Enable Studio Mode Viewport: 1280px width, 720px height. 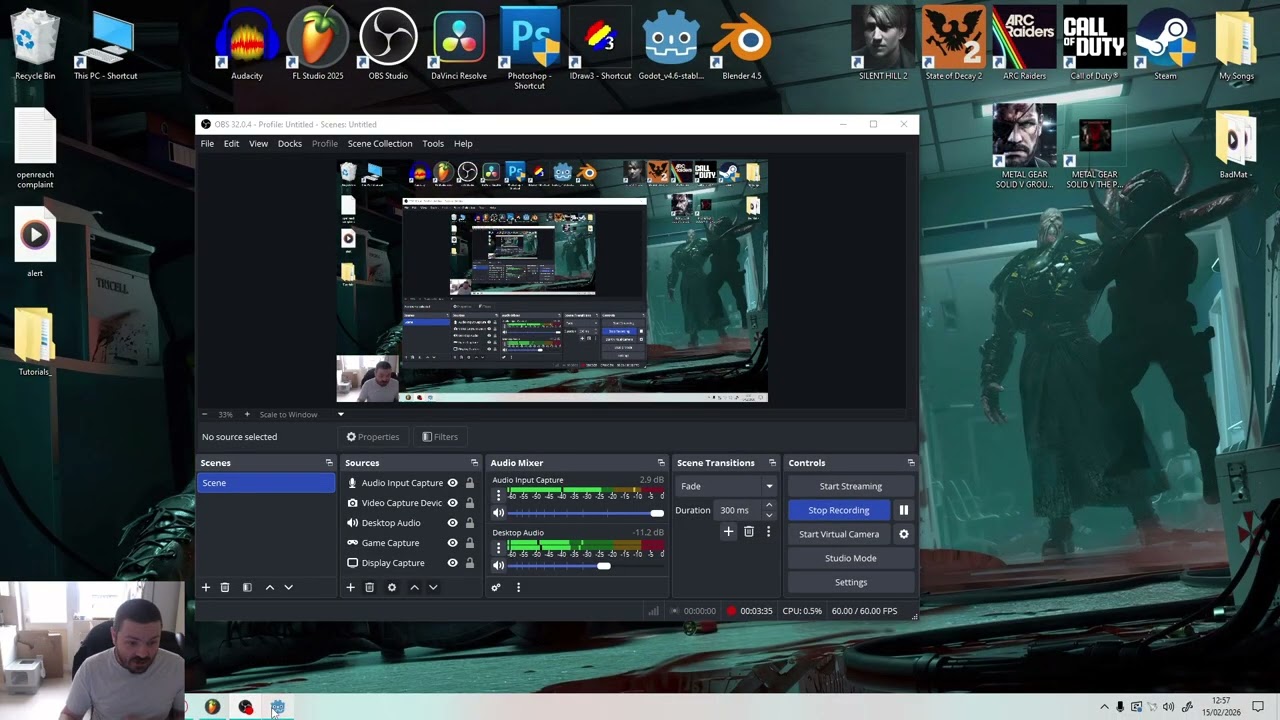tap(851, 558)
